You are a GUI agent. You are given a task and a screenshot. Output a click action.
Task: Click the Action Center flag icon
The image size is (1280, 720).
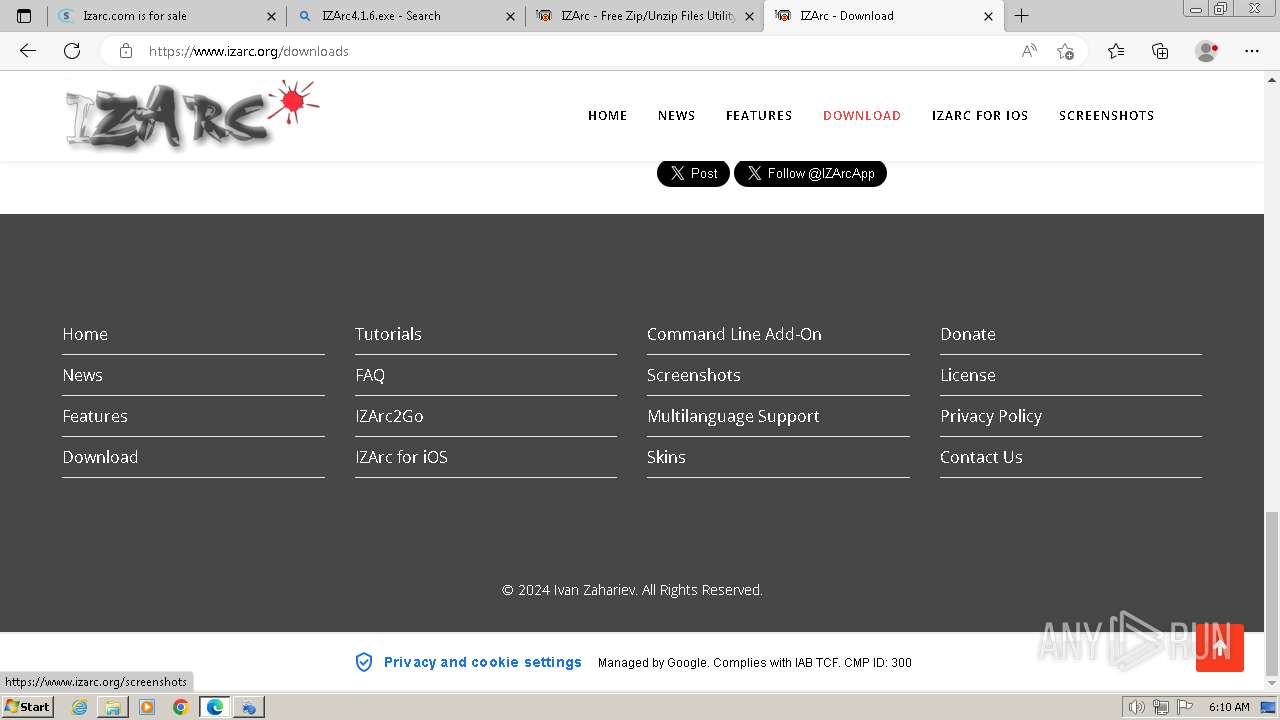[x=1183, y=707]
